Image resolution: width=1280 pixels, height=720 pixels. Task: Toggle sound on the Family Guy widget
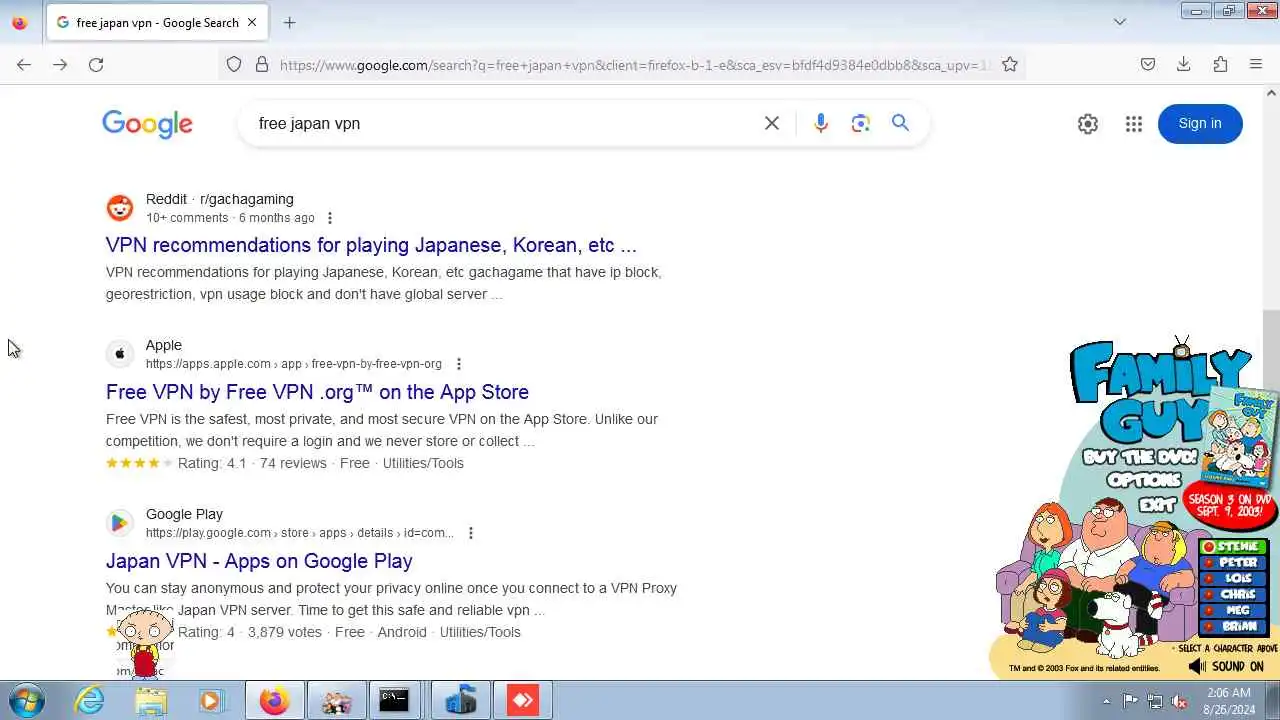pyautogui.click(x=1226, y=666)
